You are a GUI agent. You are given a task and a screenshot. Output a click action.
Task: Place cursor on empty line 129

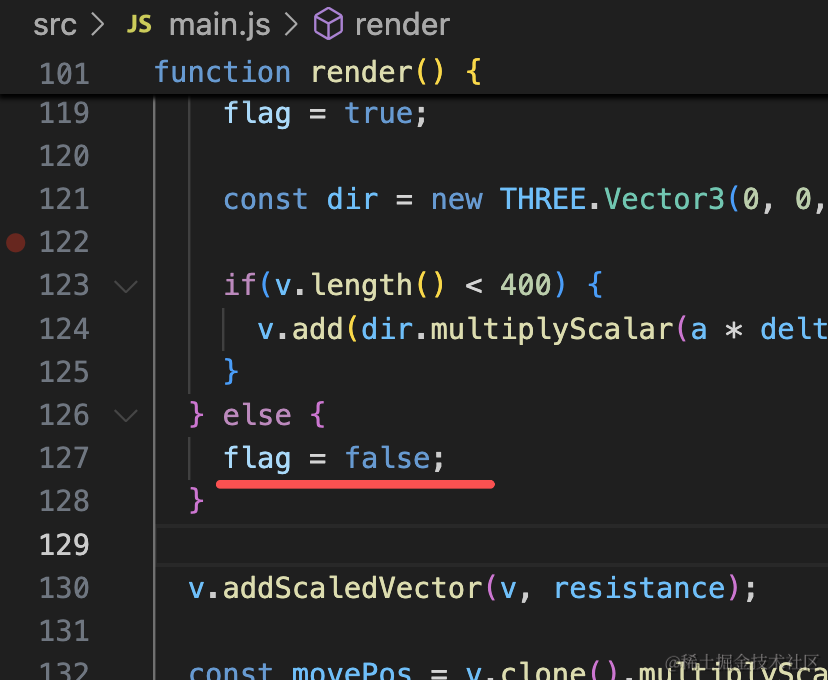pyautogui.click(x=491, y=545)
